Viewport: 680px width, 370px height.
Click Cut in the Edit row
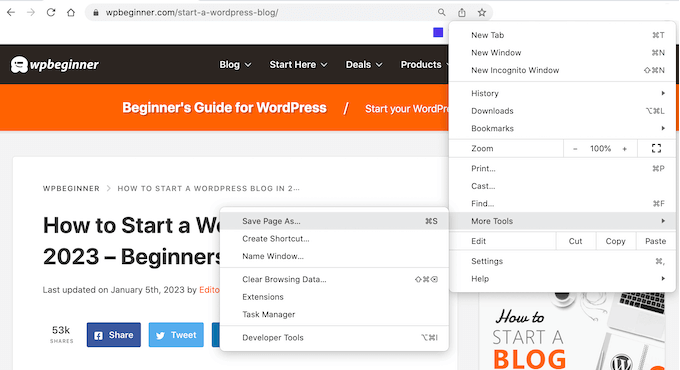pyautogui.click(x=575, y=241)
